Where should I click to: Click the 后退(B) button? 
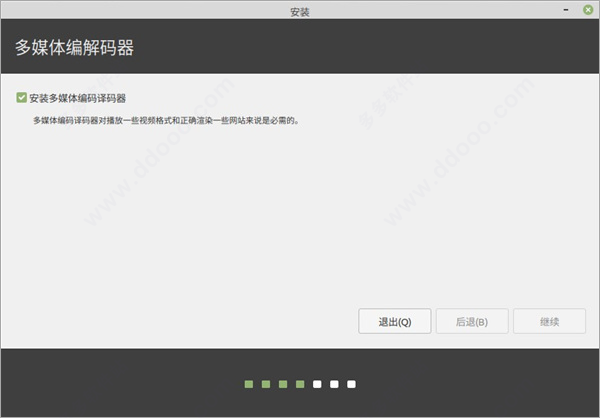click(472, 321)
